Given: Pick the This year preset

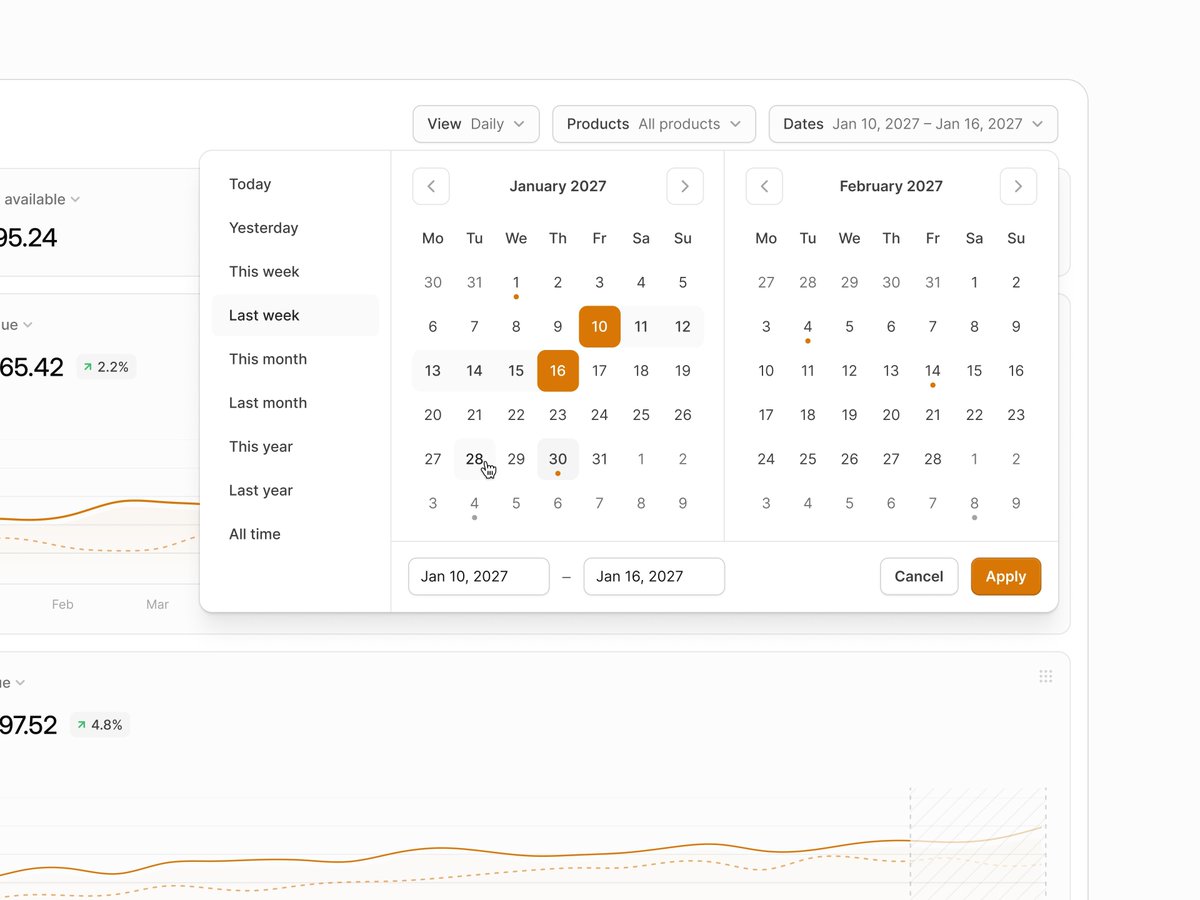Looking at the screenshot, I should [295, 447].
